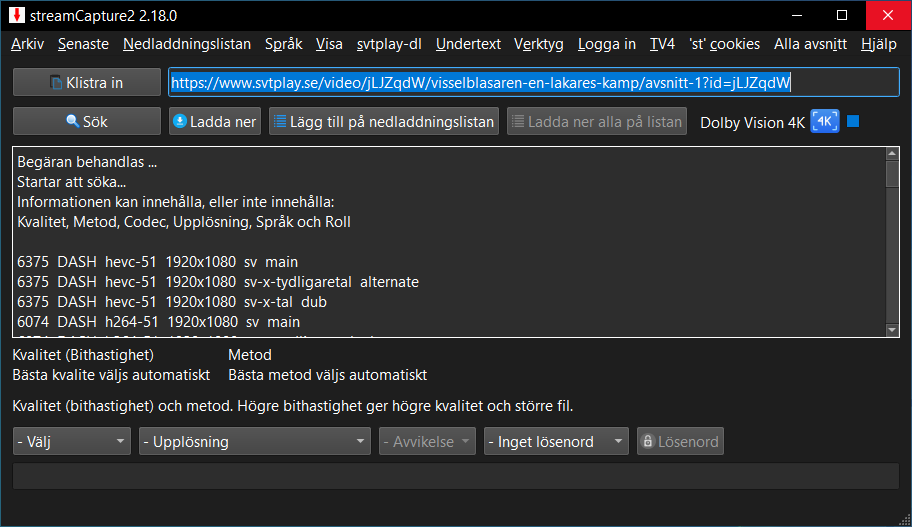The height and width of the screenshot is (527, 912).
Task: Click the 'Bästa metod väljs automatiskt' text
Action: 327,375
